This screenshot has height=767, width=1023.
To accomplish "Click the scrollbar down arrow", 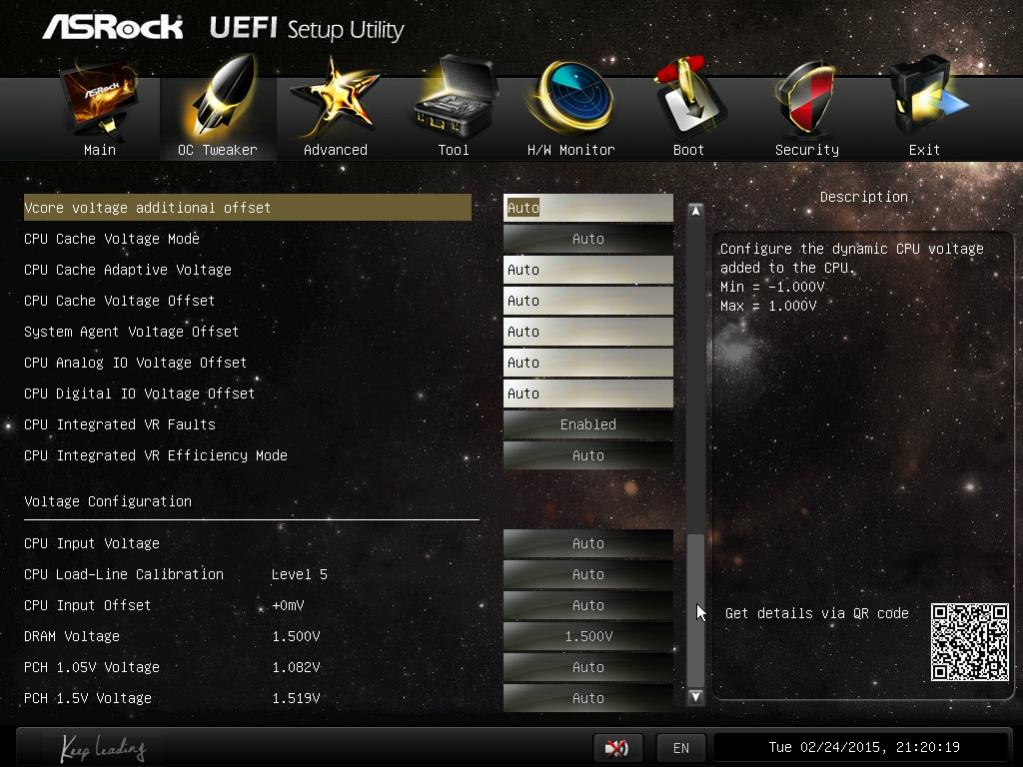I will point(695,697).
